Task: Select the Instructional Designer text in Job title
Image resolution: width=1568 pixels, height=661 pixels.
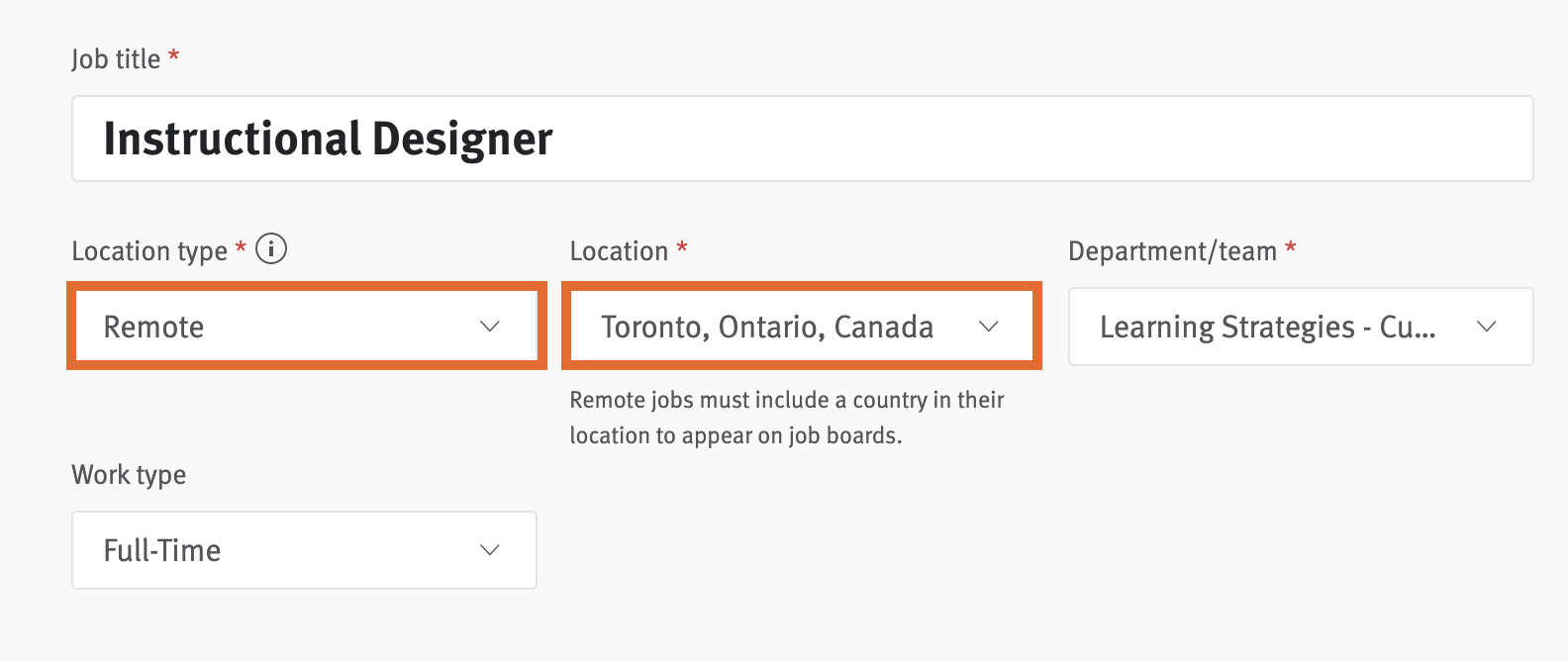Action: point(327,139)
